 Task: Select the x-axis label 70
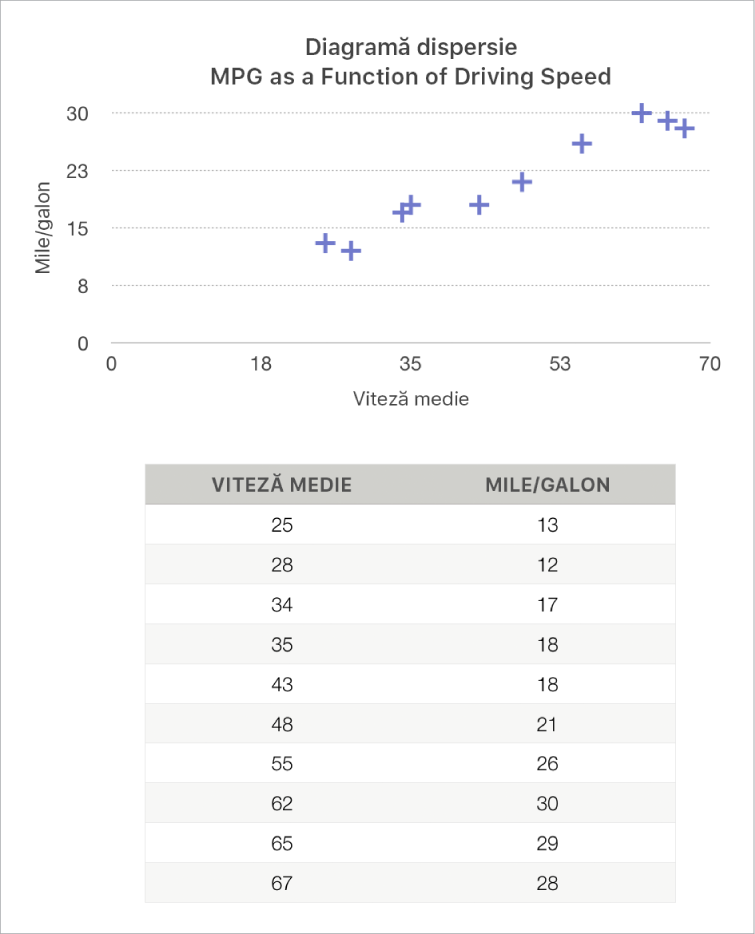pyautogui.click(x=709, y=364)
